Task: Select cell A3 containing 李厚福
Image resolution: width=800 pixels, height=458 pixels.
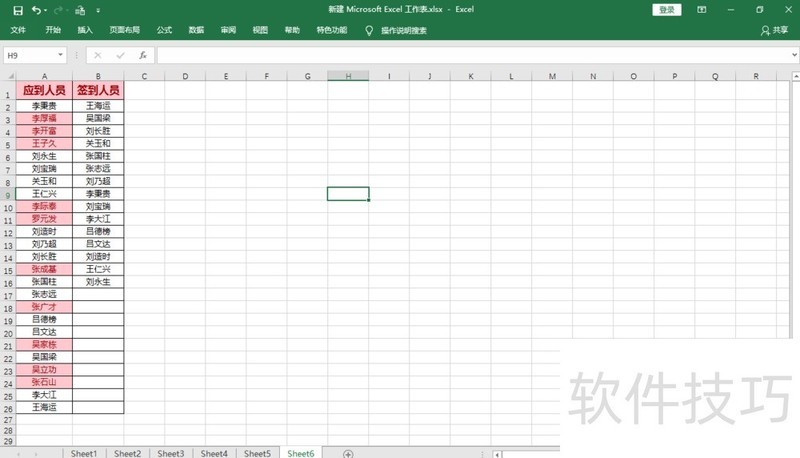Action: tap(44, 118)
